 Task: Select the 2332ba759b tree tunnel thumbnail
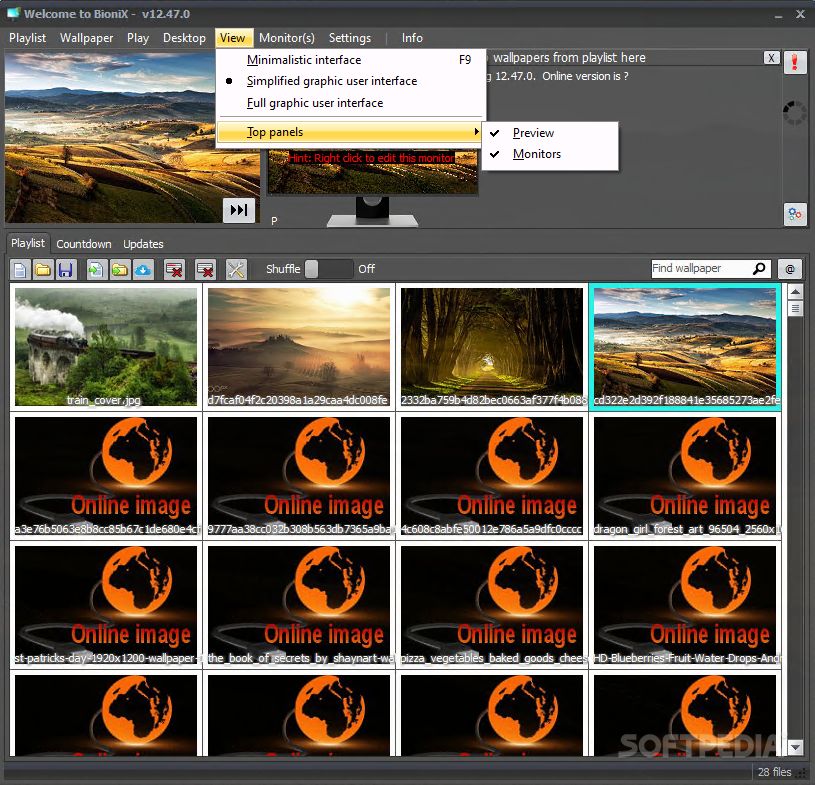(x=492, y=347)
